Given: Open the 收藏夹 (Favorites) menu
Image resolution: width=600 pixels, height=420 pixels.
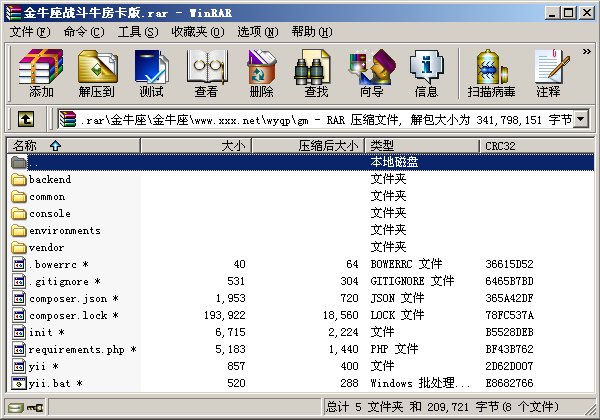Looking at the screenshot, I should (190, 32).
